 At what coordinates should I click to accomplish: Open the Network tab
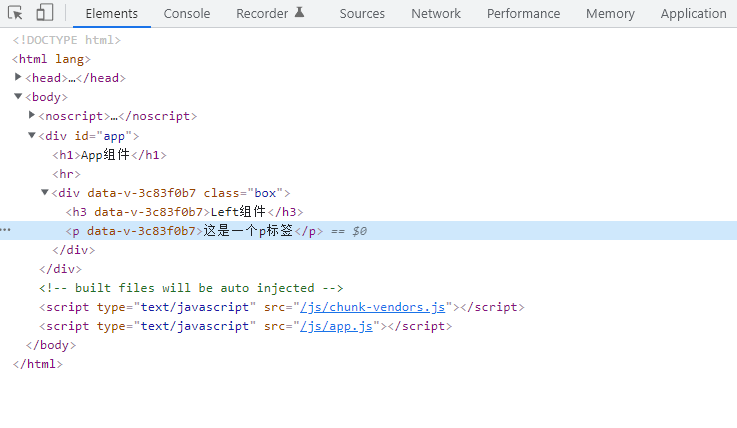436,14
